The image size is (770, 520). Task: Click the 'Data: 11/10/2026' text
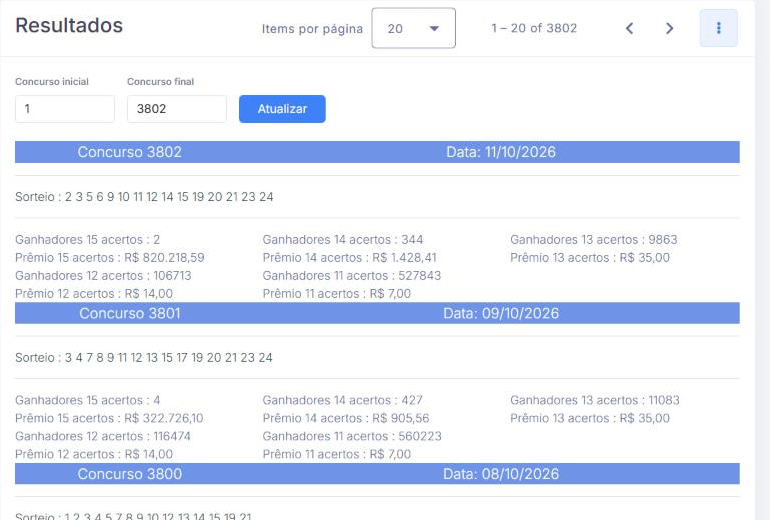(501, 152)
